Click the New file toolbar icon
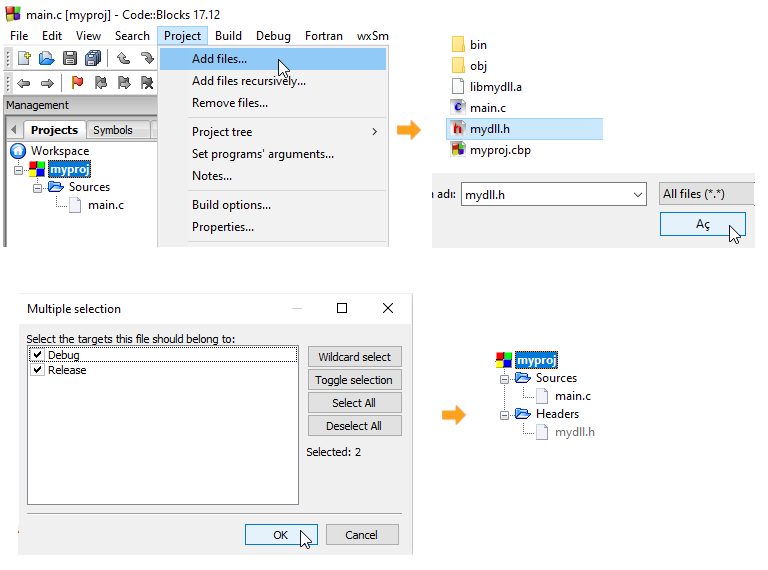This screenshot has height=570, width=768. [24, 58]
